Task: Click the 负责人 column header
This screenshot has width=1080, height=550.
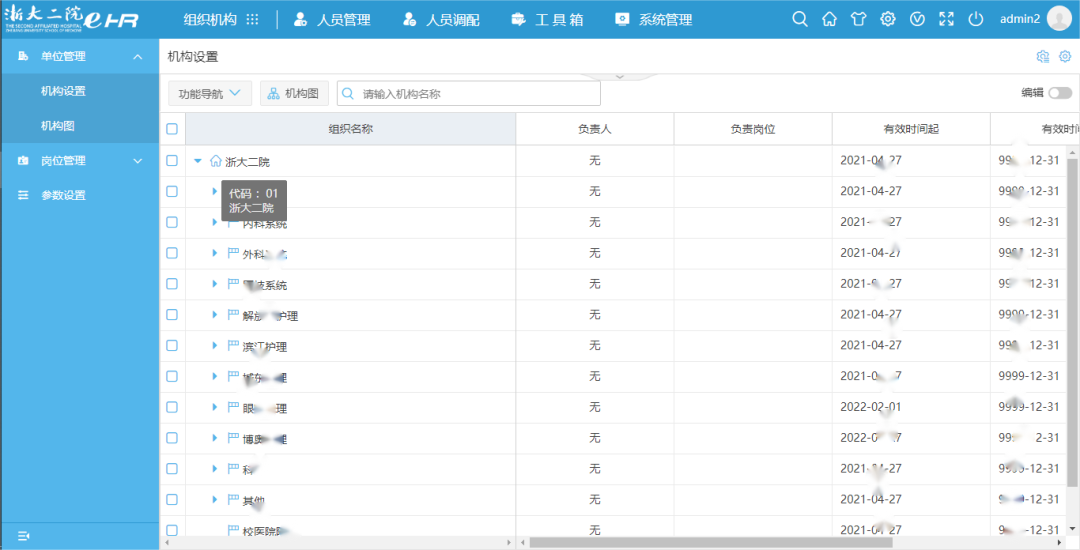Action: point(595,129)
